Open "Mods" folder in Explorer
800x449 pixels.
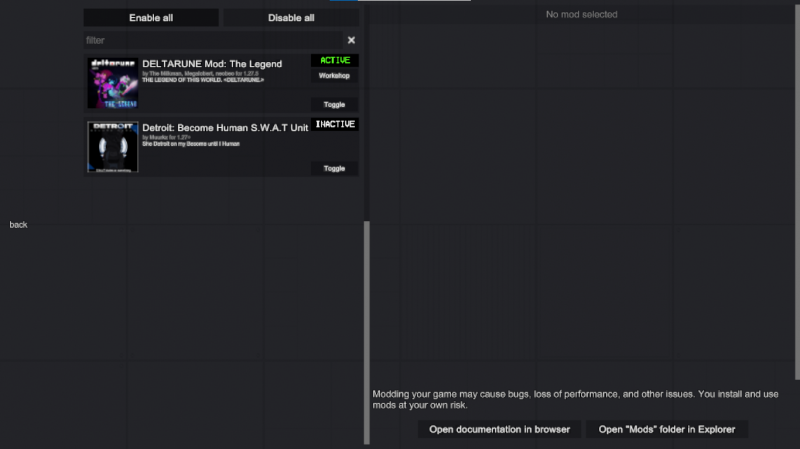(667, 429)
